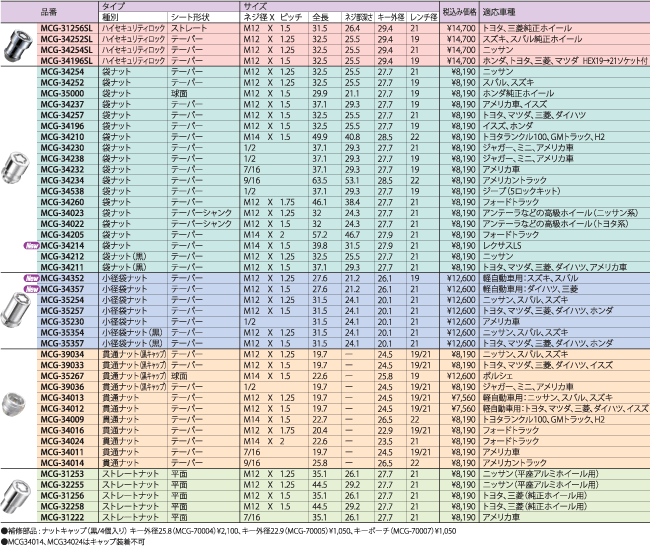The width and height of the screenshot is (650, 546).
Task: Select the アメリカントラック cell for MCG-34234
Action: (x=514, y=180)
